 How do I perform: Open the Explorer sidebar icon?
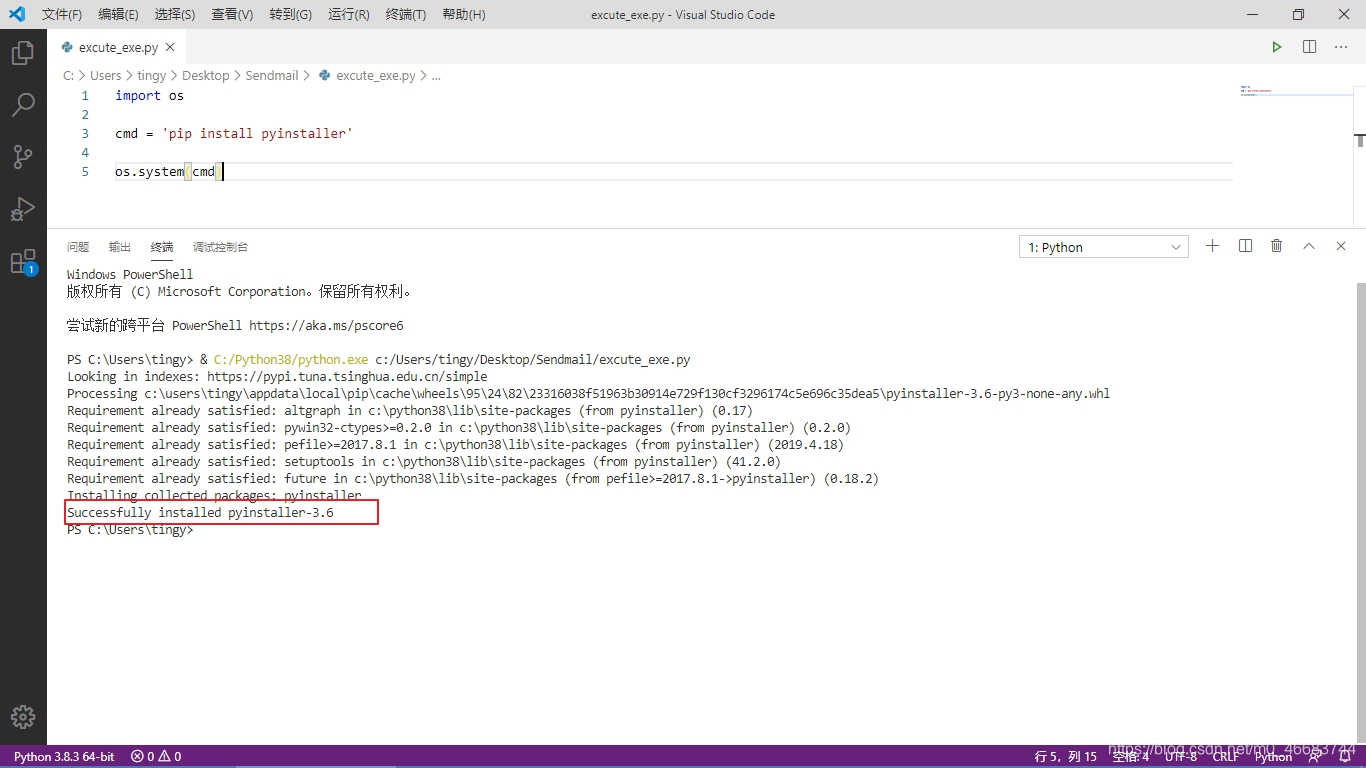(24, 55)
